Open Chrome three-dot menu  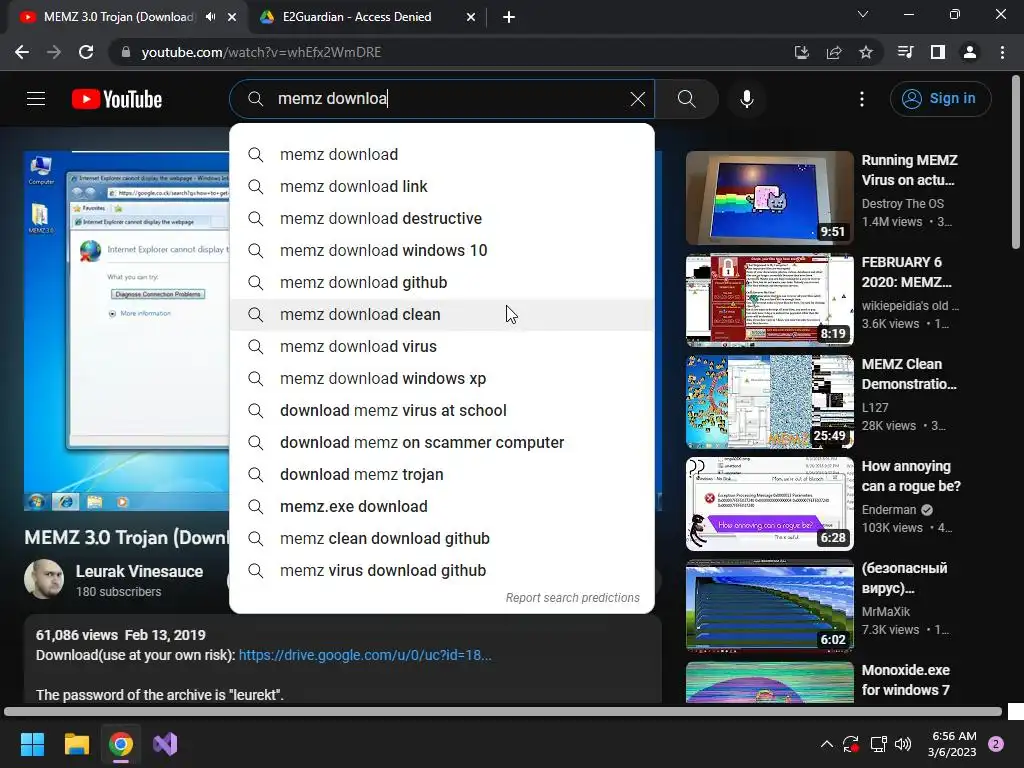(x=1002, y=52)
